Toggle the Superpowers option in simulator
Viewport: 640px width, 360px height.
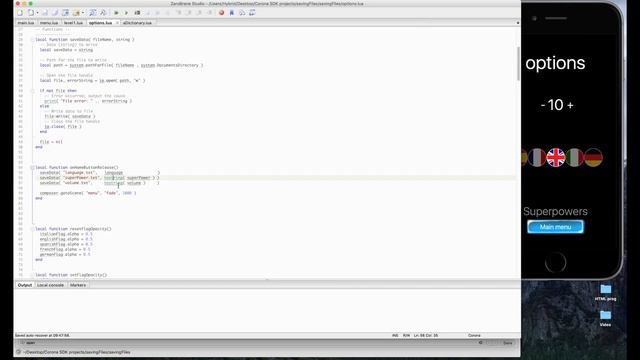click(x=555, y=211)
